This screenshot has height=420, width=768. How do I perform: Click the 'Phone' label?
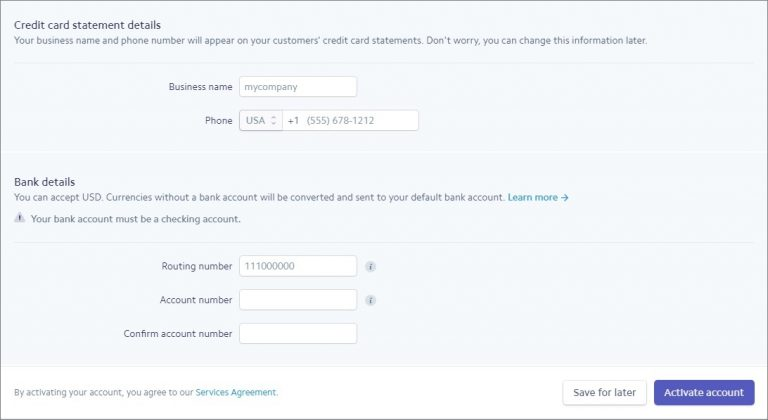click(218, 121)
